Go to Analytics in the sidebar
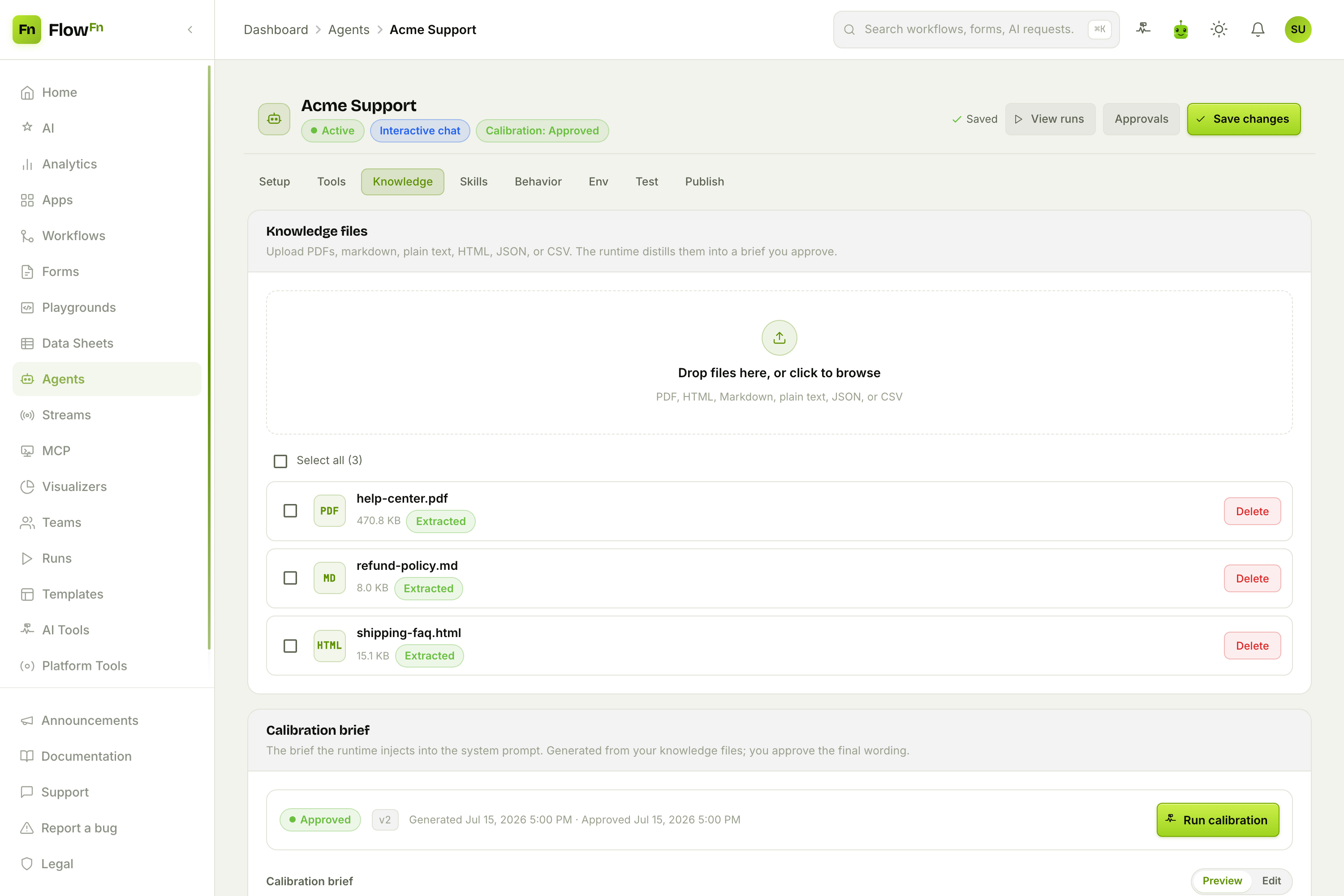 (107, 164)
